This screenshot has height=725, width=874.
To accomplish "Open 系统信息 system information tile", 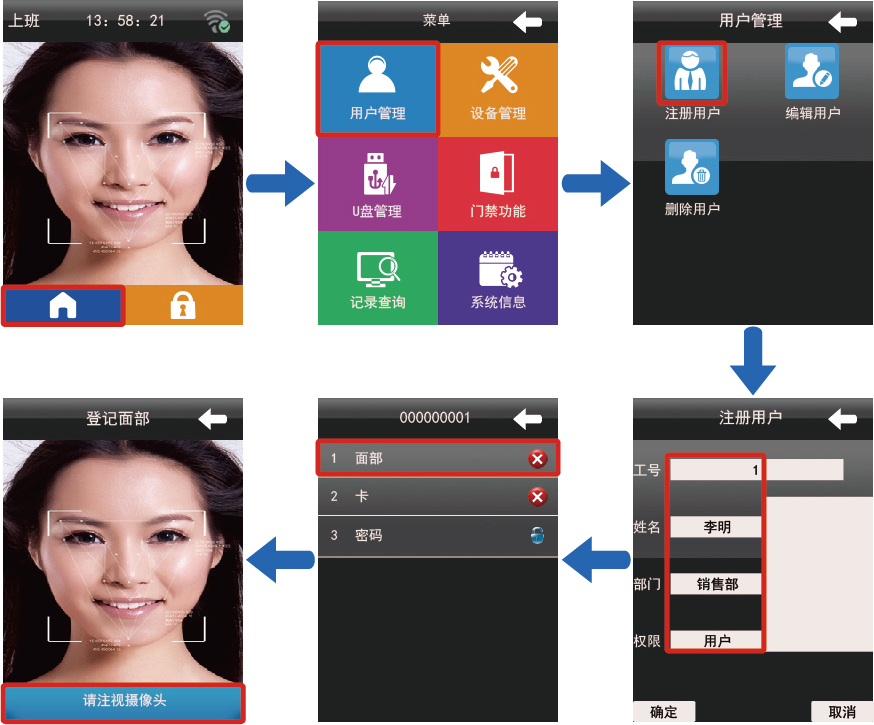I will click(x=498, y=279).
